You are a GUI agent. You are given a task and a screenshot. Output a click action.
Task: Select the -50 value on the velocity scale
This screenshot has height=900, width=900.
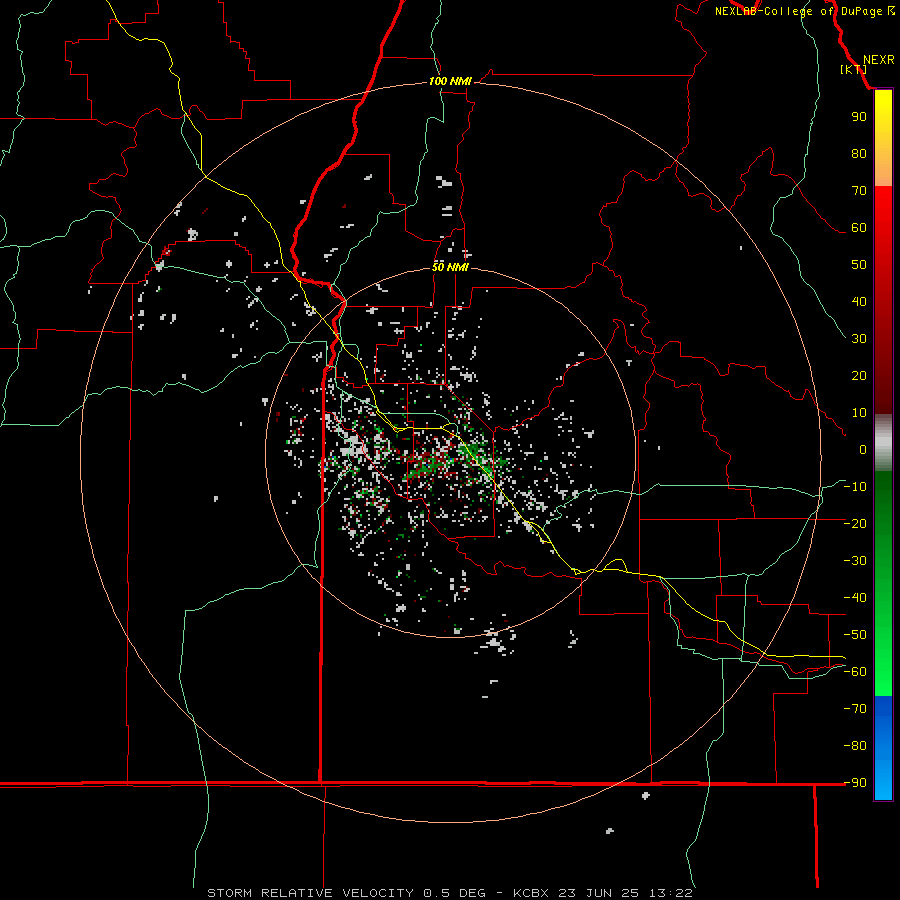(855, 635)
